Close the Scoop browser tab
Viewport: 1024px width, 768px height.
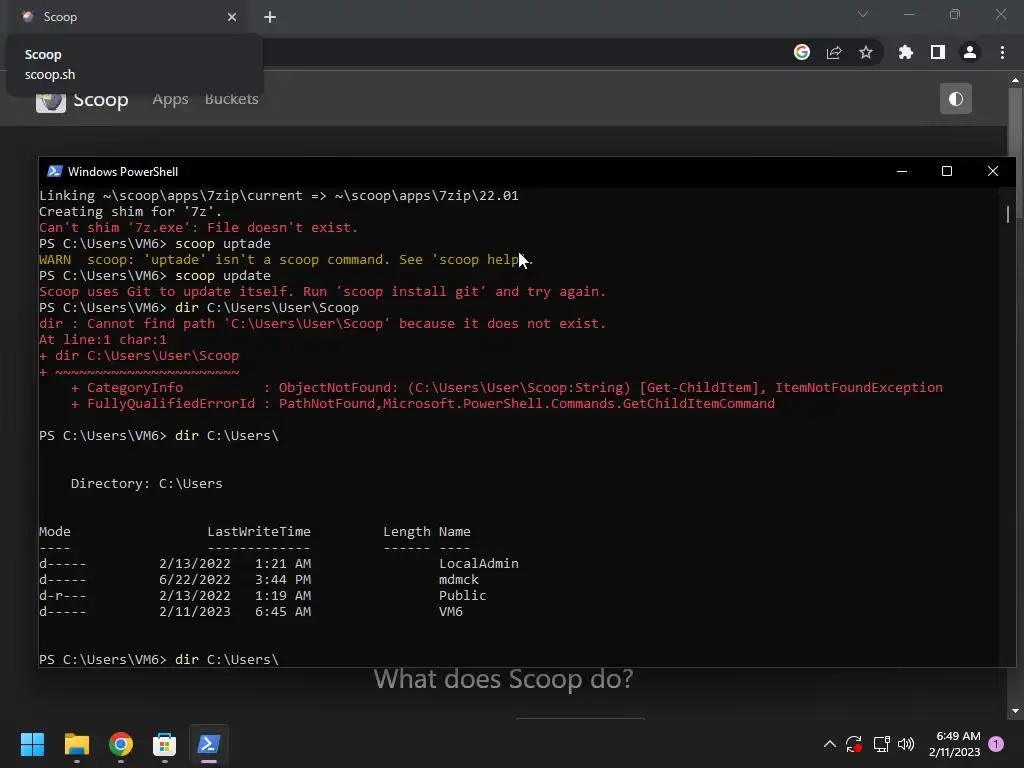pos(232,17)
